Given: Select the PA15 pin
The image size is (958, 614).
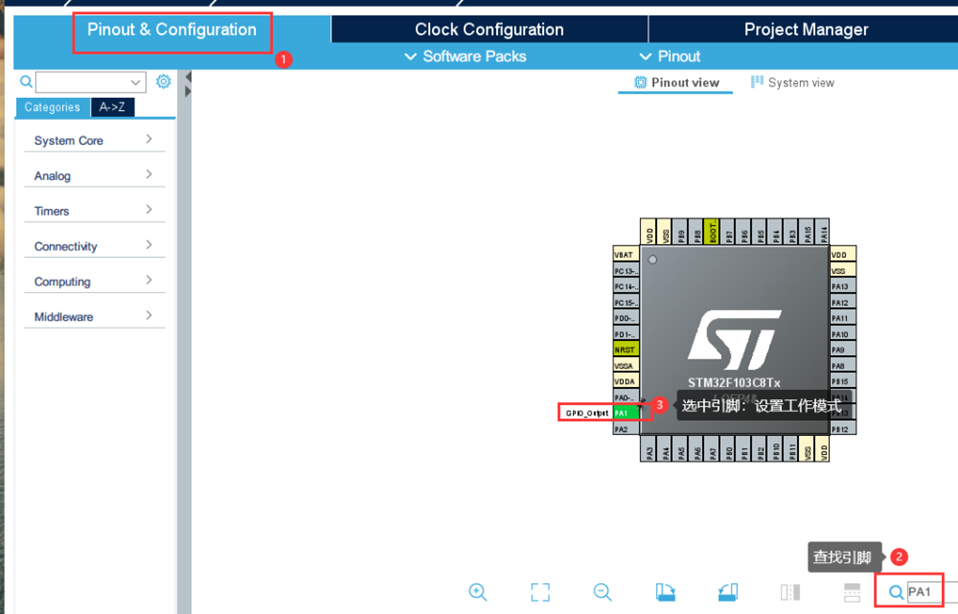Looking at the screenshot, I should click(x=807, y=232).
